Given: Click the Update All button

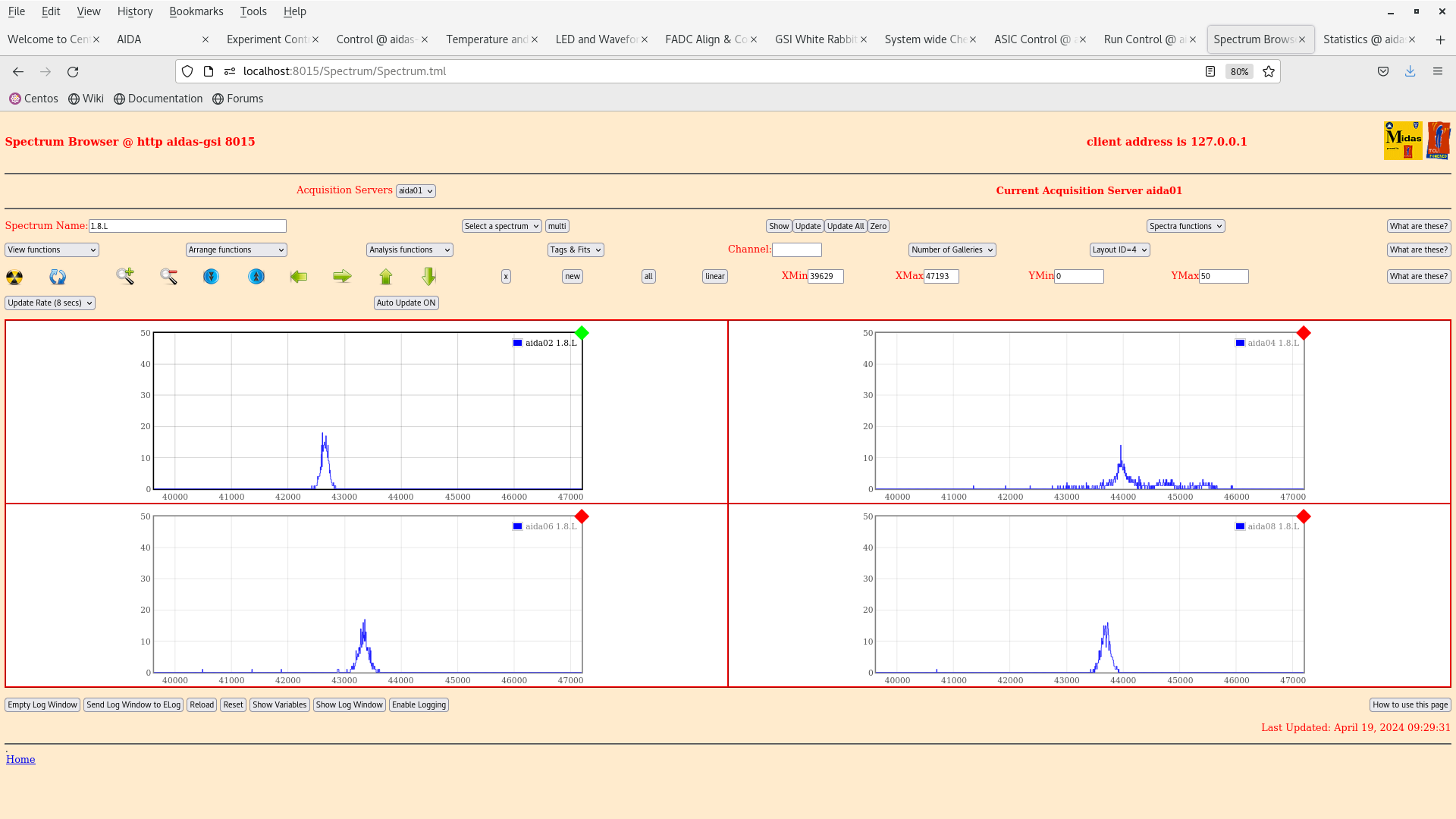Looking at the screenshot, I should pyautogui.click(x=846, y=226).
